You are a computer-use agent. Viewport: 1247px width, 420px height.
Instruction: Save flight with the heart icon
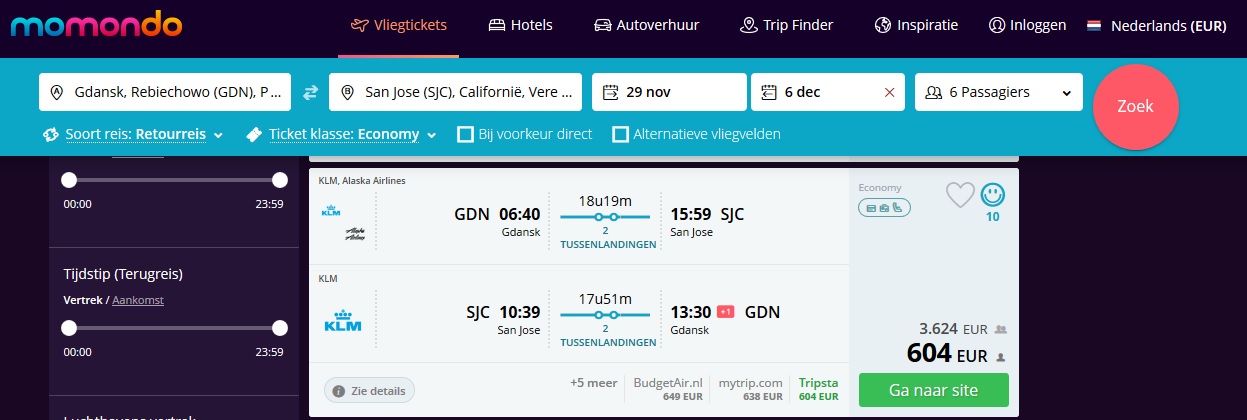[x=960, y=194]
